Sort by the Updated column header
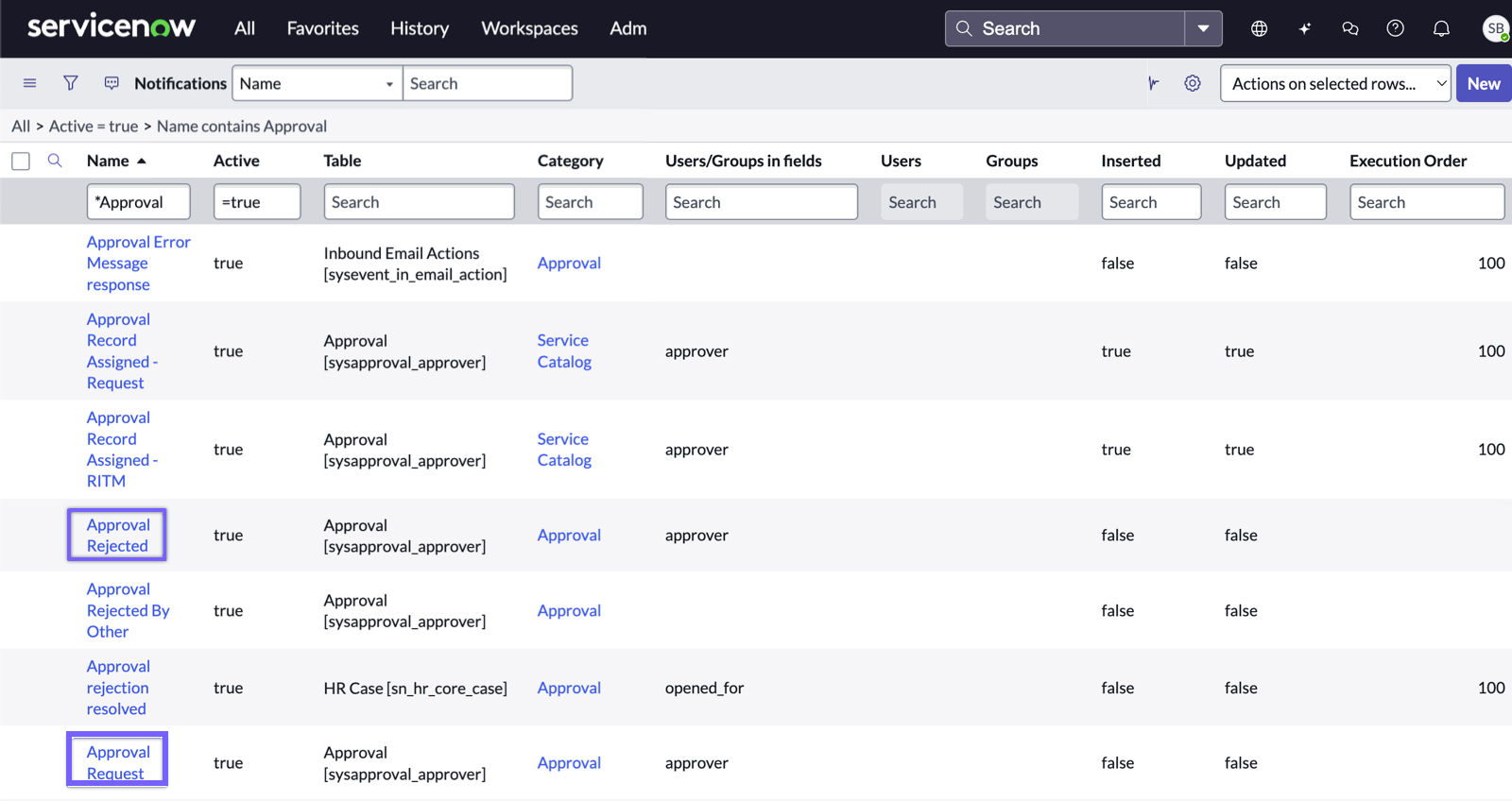This screenshot has height=801, width=1512. pos(1255,161)
